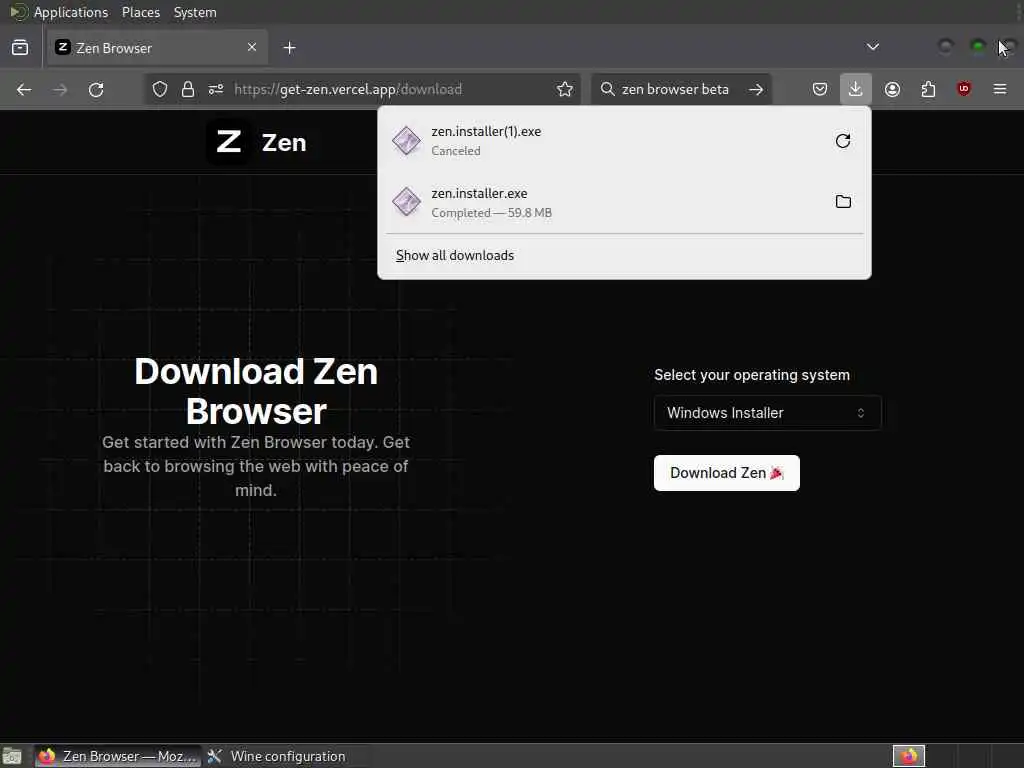Image resolution: width=1024 pixels, height=768 pixels.
Task: Open the Applications menu
Action: pyautogui.click(x=71, y=12)
